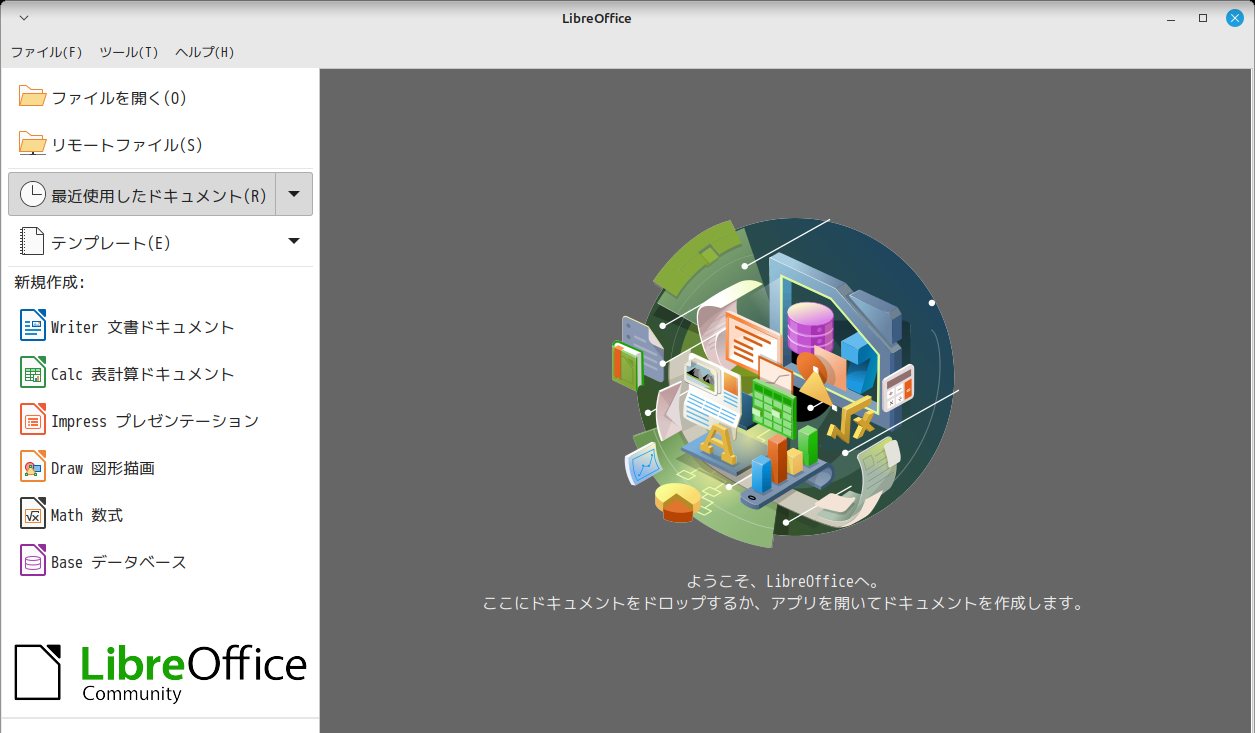This screenshot has height=733, width=1255.
Task: Minimize the LibreOffice window
Action: point(1171,18)
